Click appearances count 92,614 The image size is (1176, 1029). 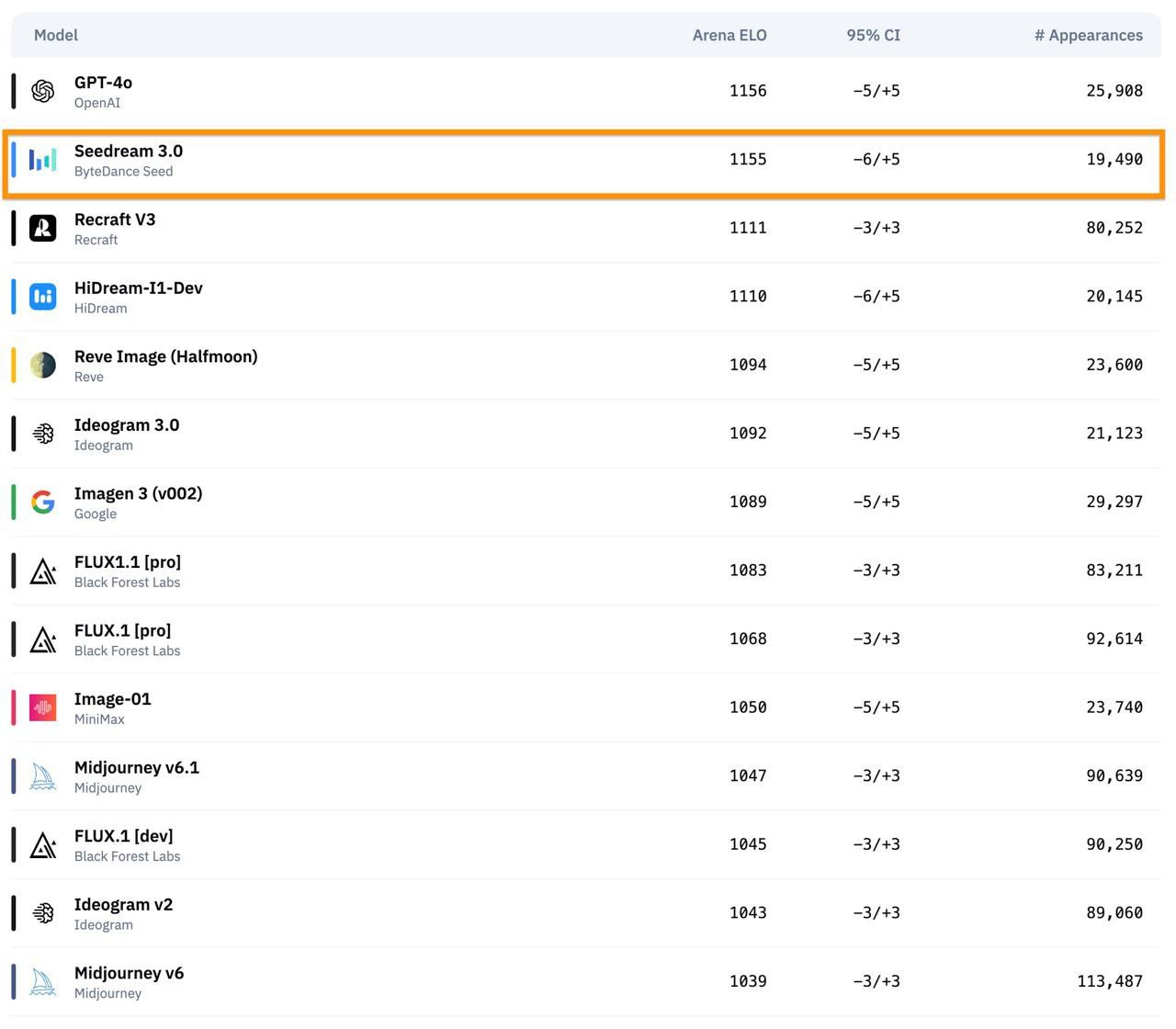pos(1114,639)
